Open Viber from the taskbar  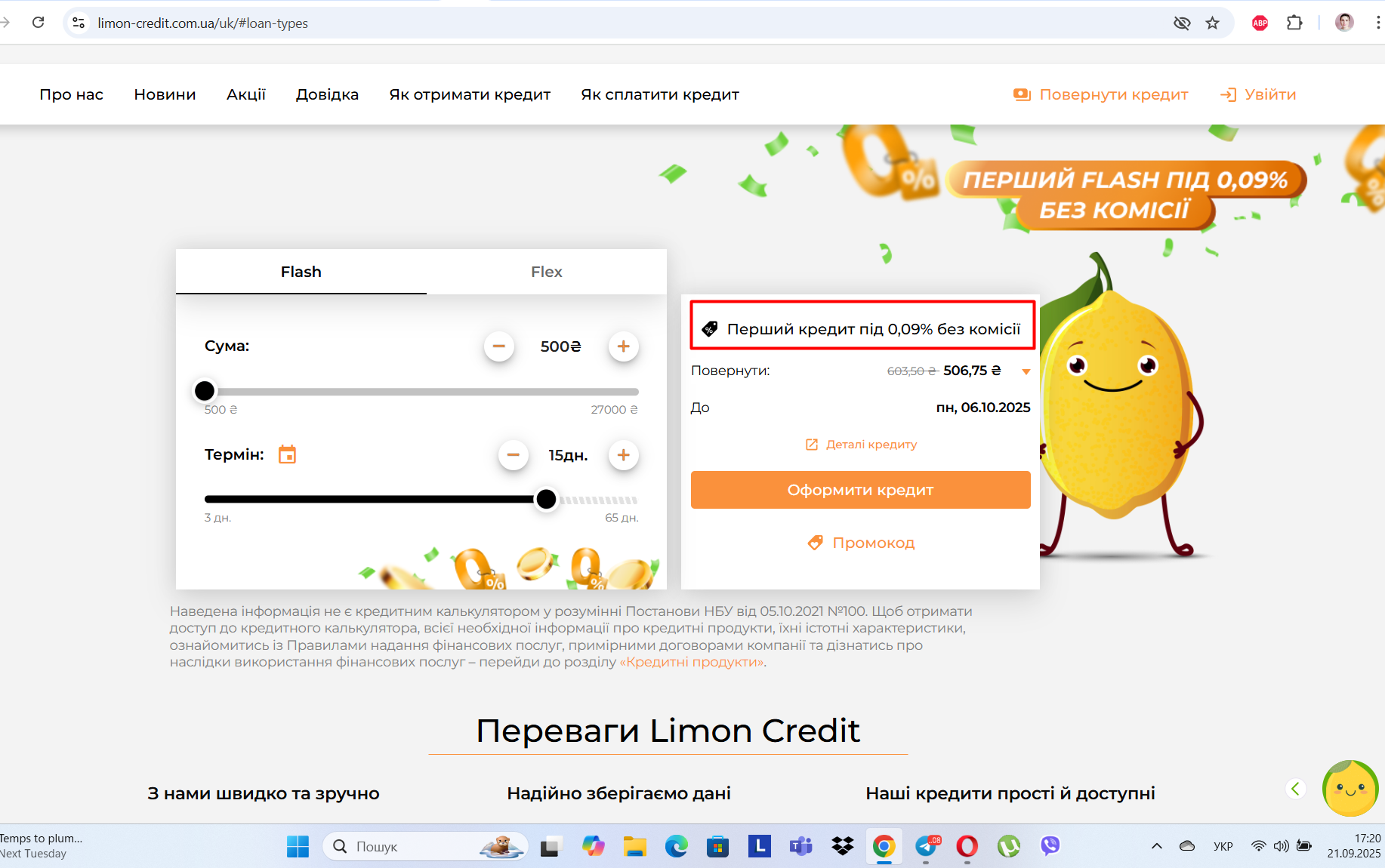pyautogui.click(x=1050, y=846)
